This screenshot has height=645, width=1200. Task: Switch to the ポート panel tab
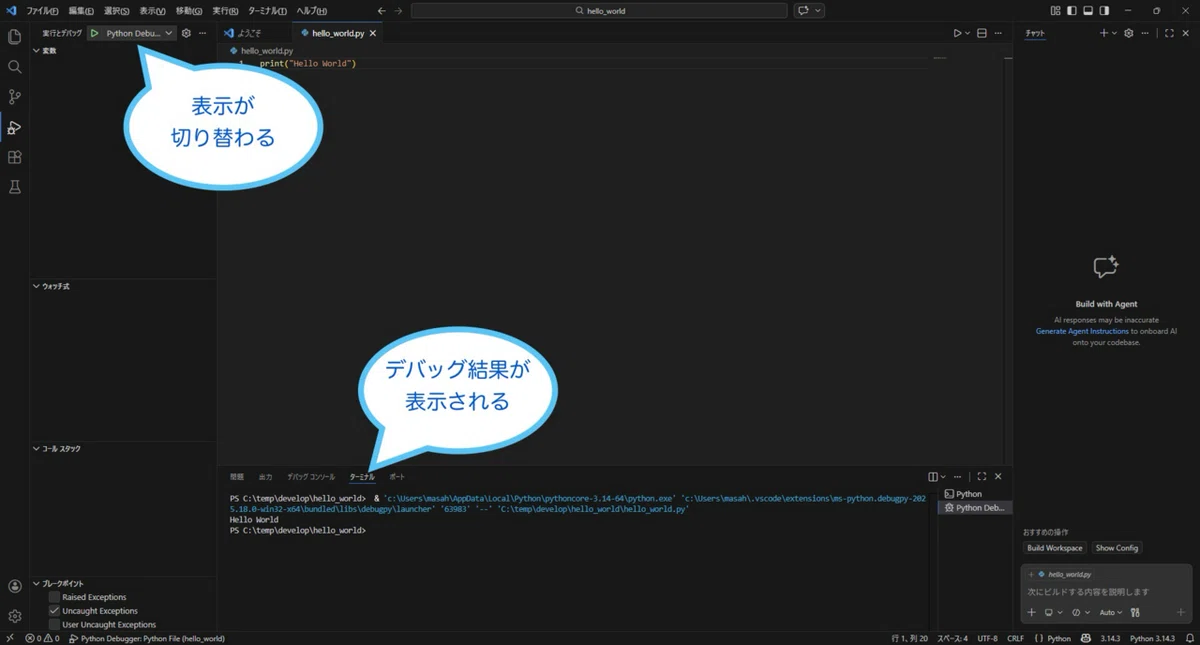397,477
